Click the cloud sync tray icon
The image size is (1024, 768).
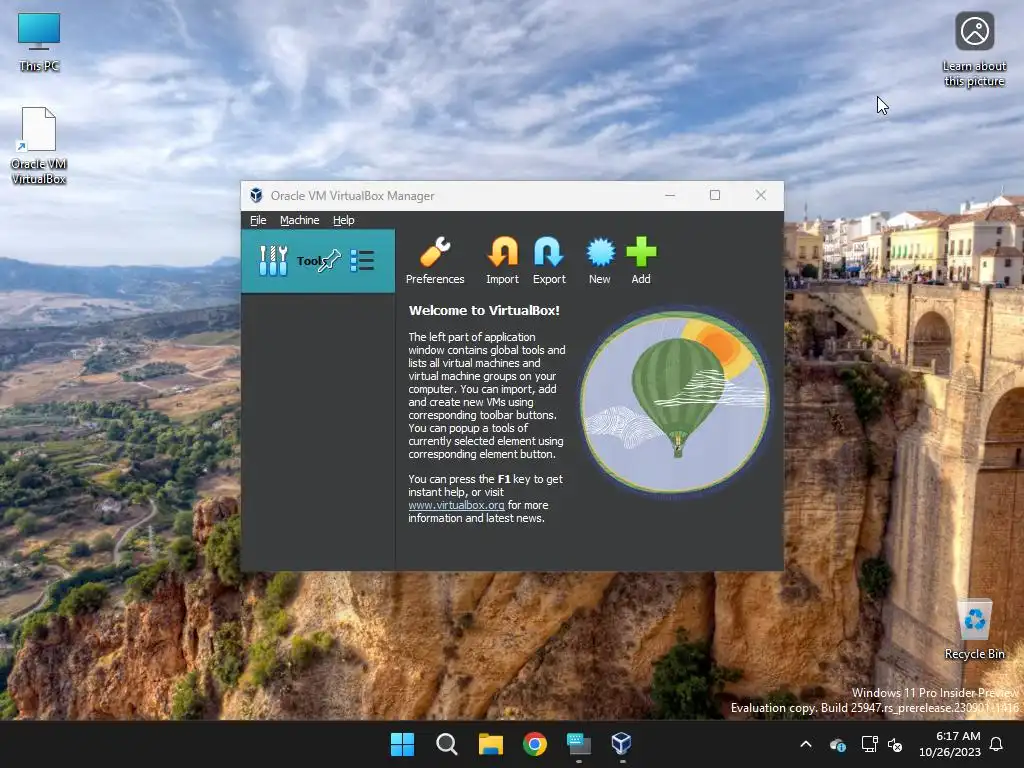pyautogui.click(x=838, y=744)
